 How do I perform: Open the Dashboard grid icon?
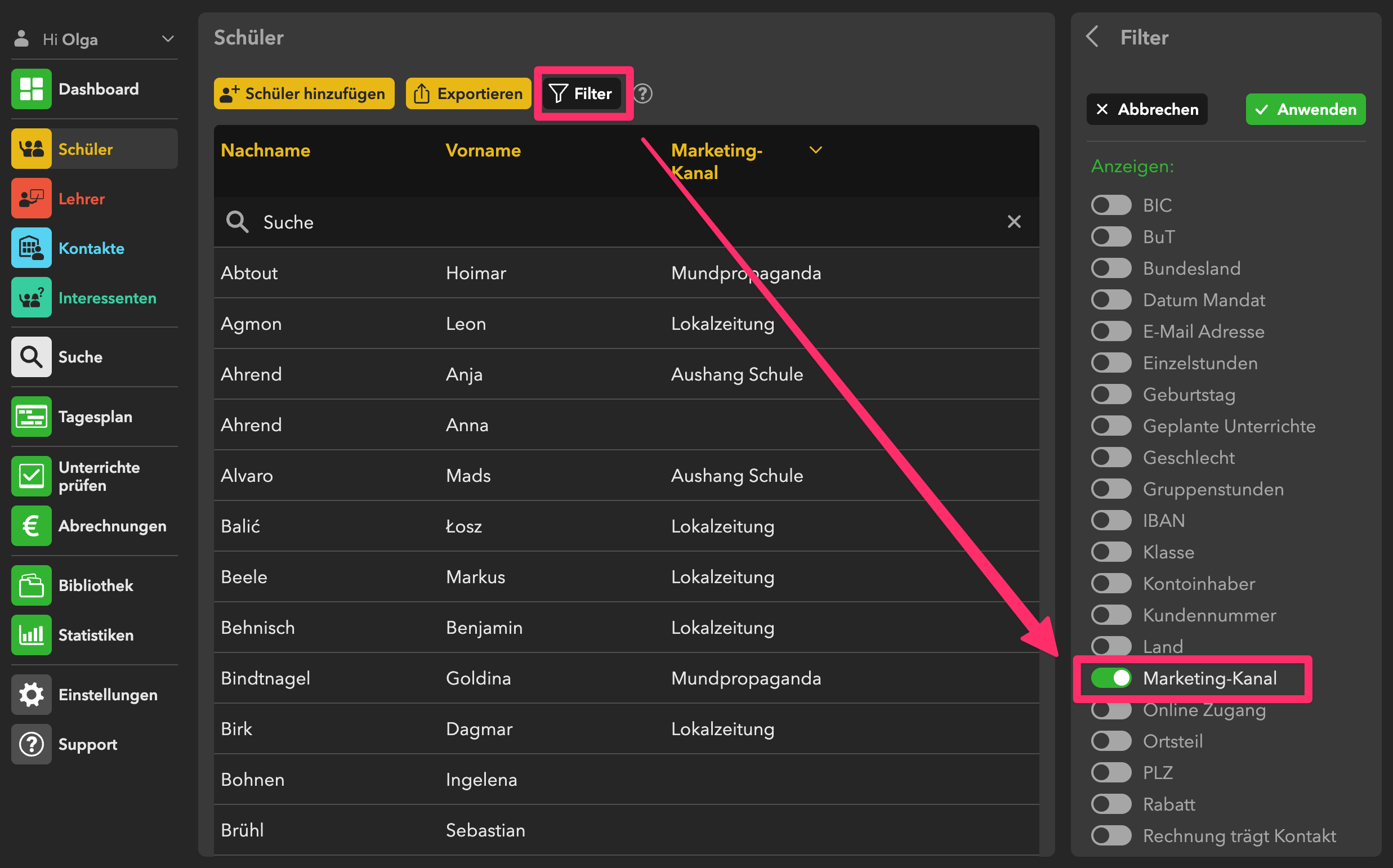(31, 89)
